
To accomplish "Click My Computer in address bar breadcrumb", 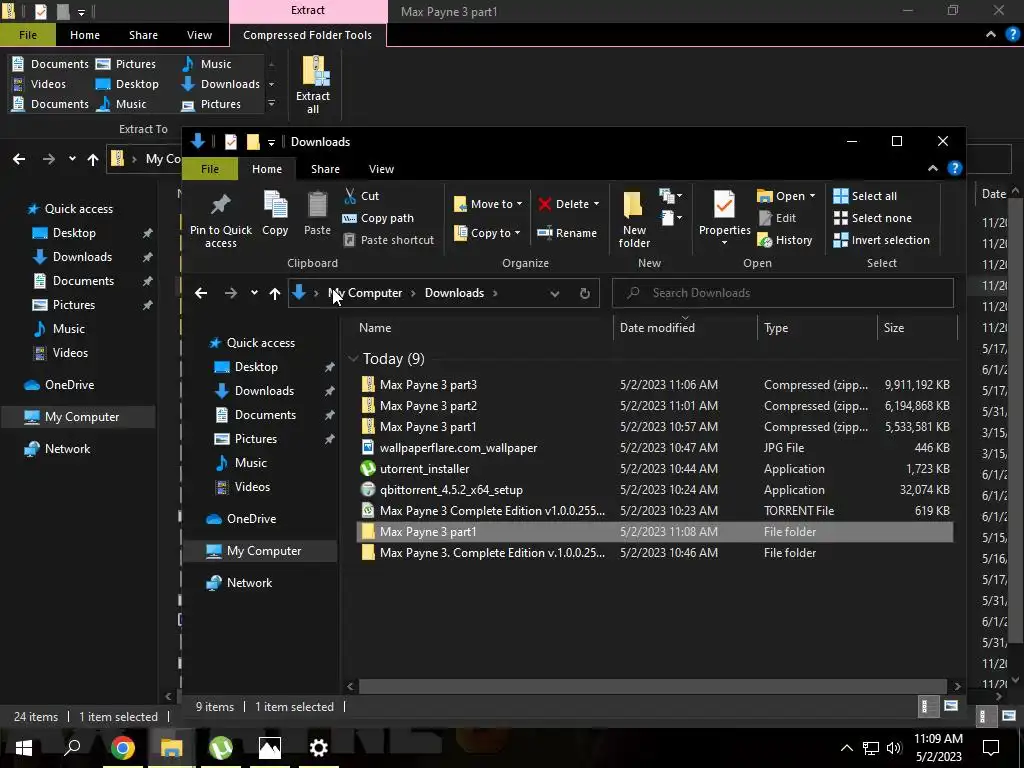I will 365,293.
